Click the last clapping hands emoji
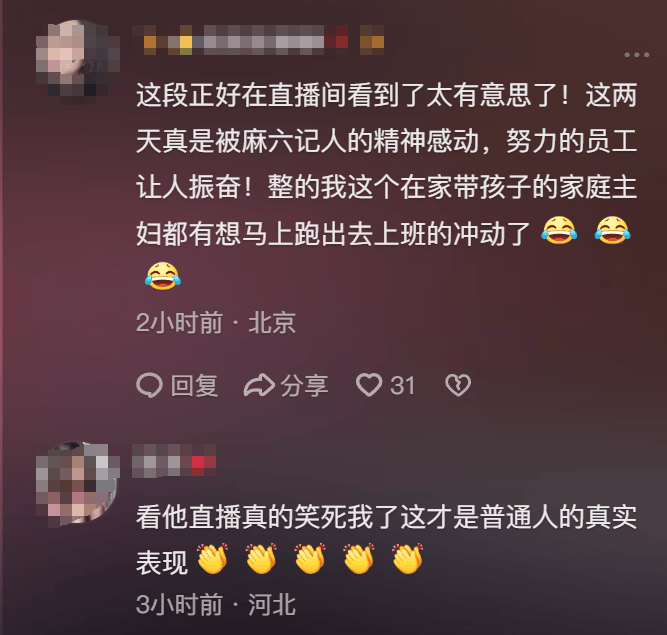 (x=408, y=558)
